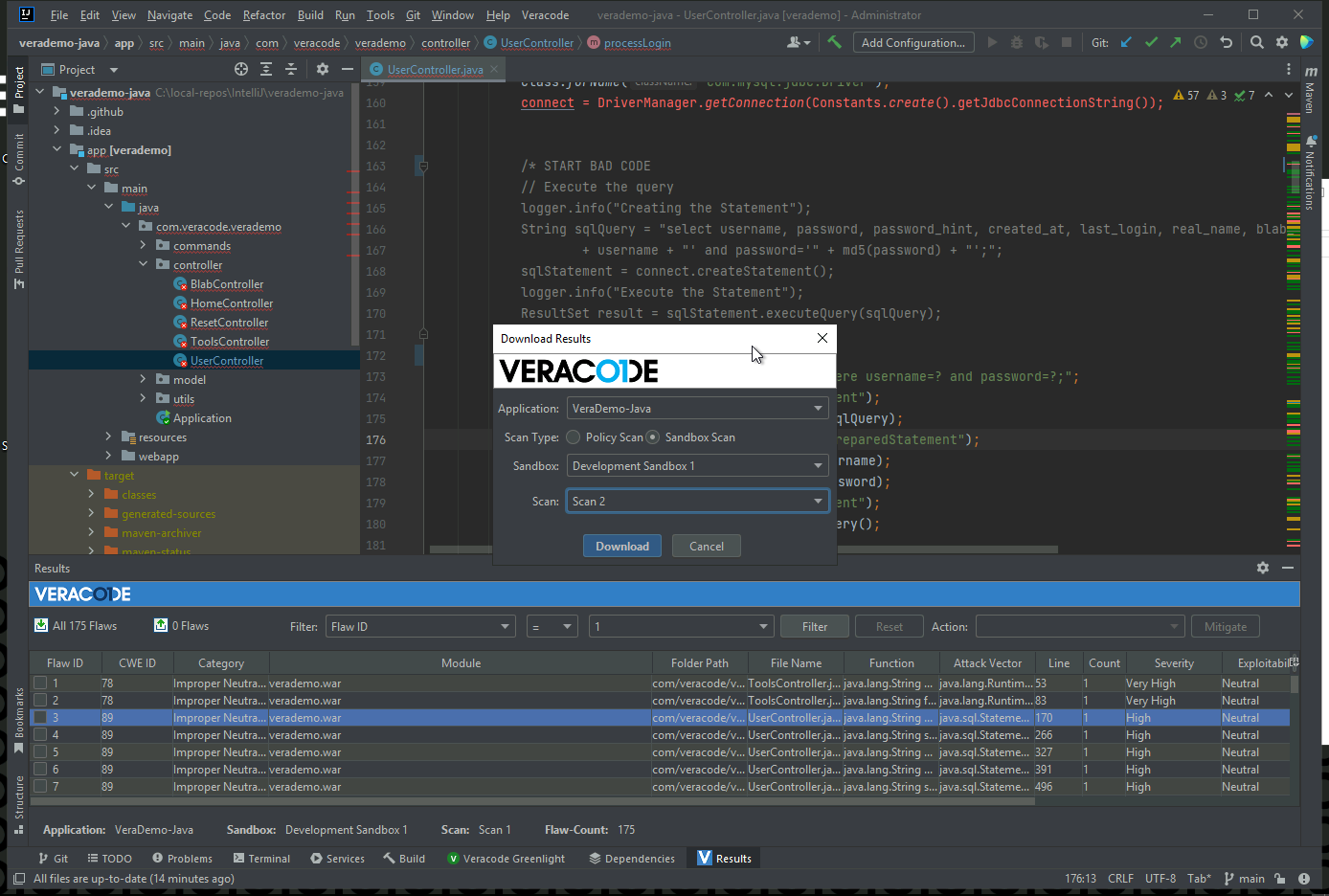Select the Policy Scan radio button
Screen dimensions: 1329x896
pos(574,437)
